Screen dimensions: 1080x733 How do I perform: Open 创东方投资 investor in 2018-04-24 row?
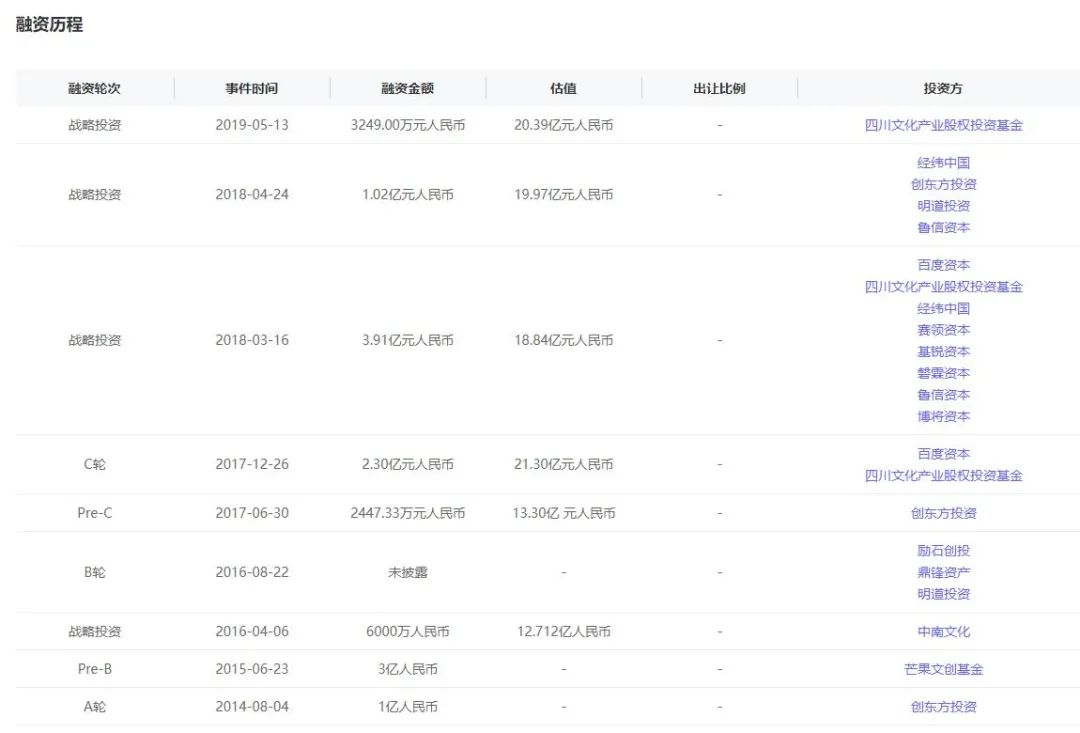[943, 184]
